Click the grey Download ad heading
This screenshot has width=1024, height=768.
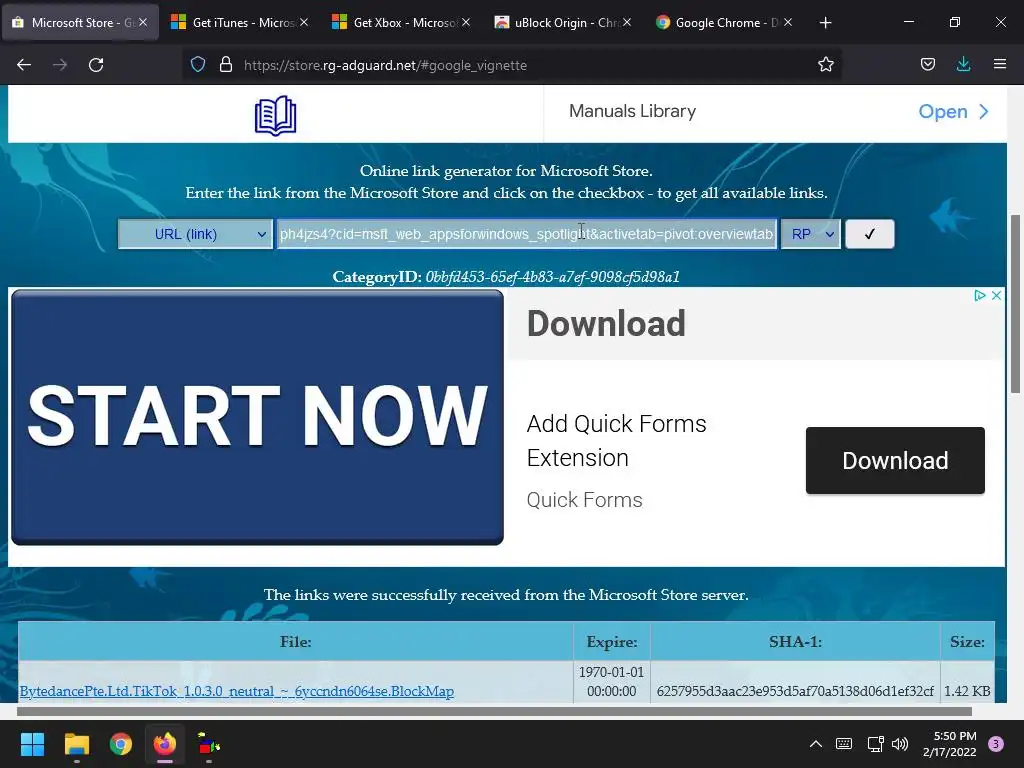click(x=606, y=323)
